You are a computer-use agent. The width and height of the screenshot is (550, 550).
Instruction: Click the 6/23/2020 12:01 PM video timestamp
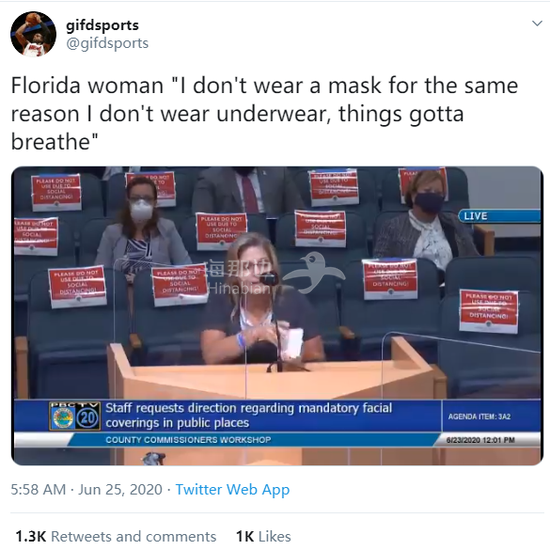(480, 440)
